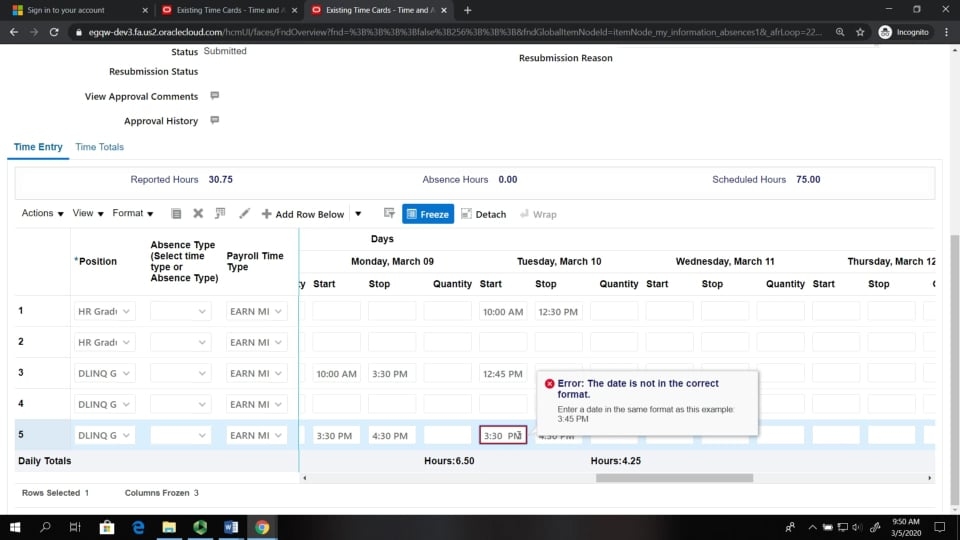Click the horizontal table scrollbar thumb
Viewport: 960px width, 540px height.
674,478
